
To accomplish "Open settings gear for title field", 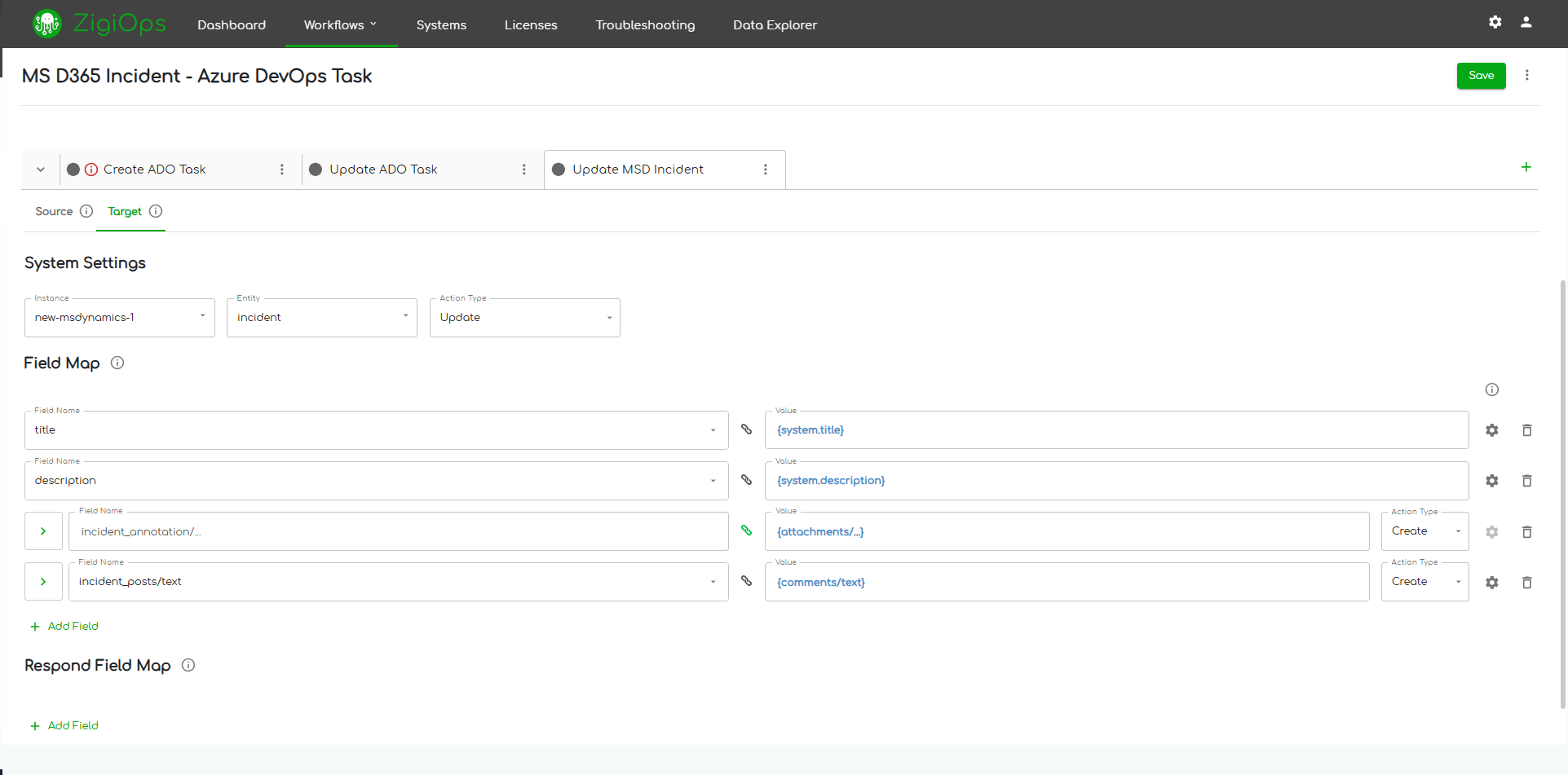I will click(1492, 430).
